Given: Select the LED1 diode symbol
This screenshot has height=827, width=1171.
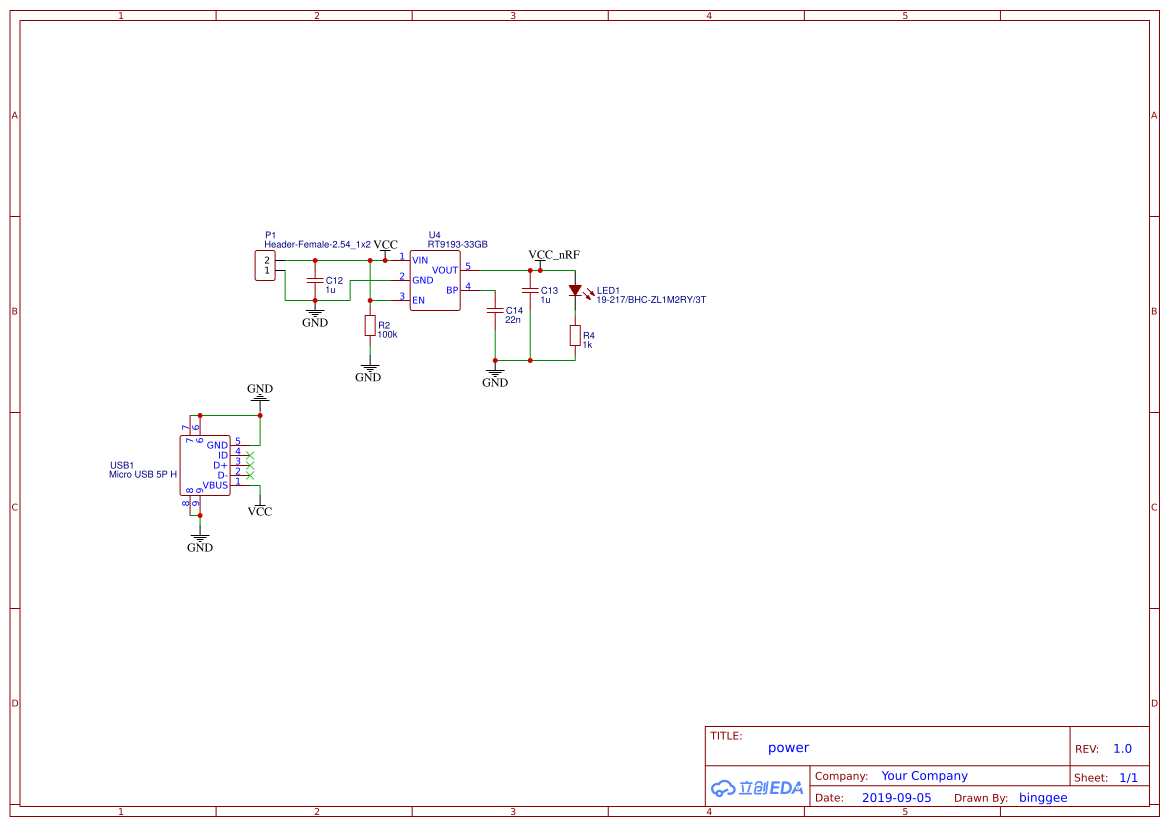Looking at the screenshot, I should coord(575,291).
